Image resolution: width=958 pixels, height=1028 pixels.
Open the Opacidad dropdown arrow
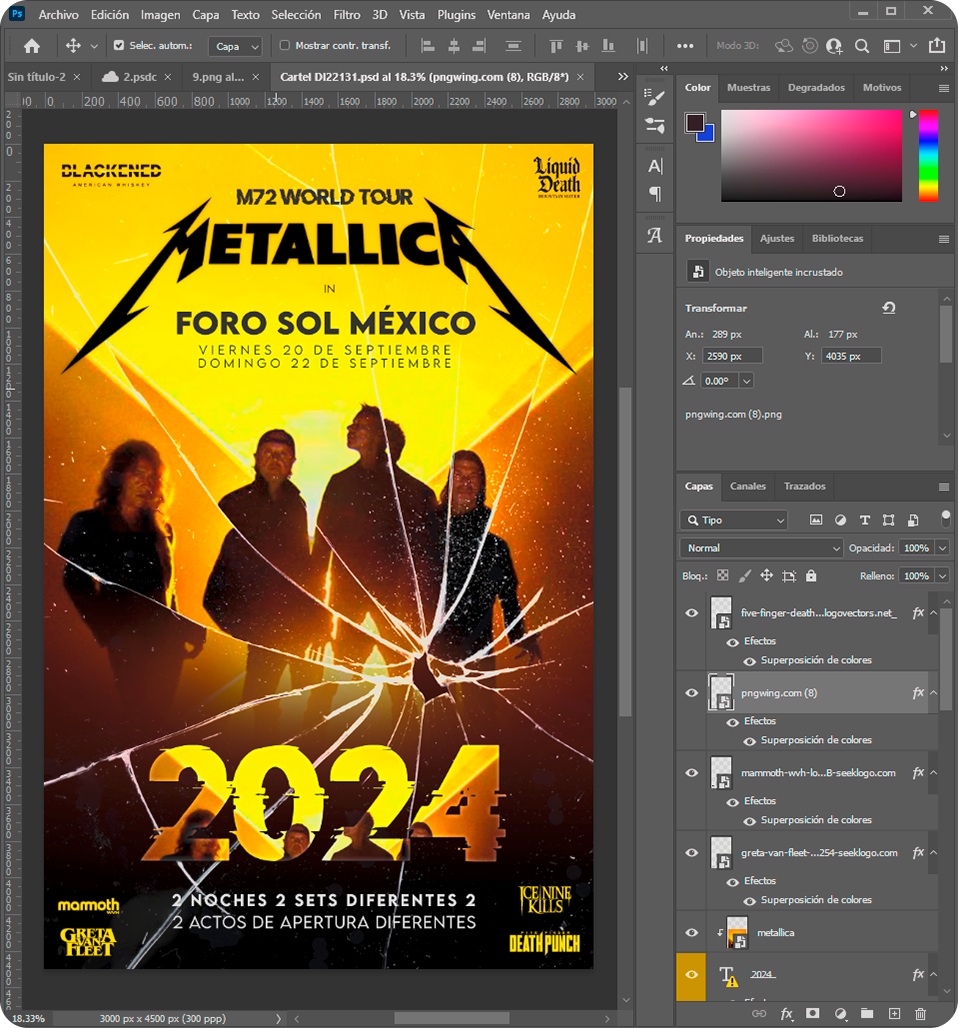(x=941, y=548)
